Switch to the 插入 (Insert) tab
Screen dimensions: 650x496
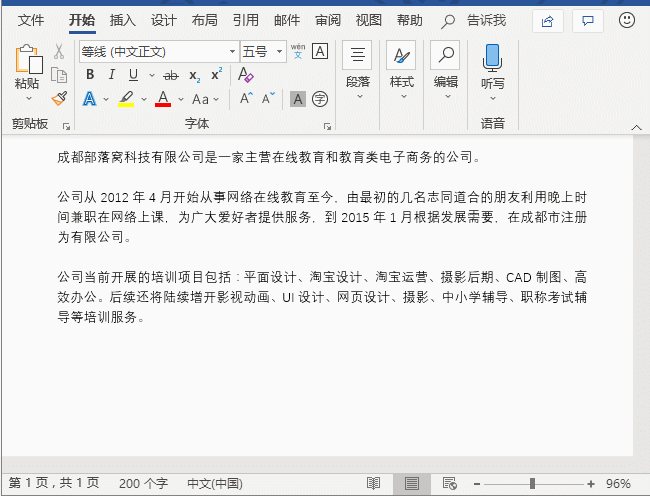click(122, 20)
